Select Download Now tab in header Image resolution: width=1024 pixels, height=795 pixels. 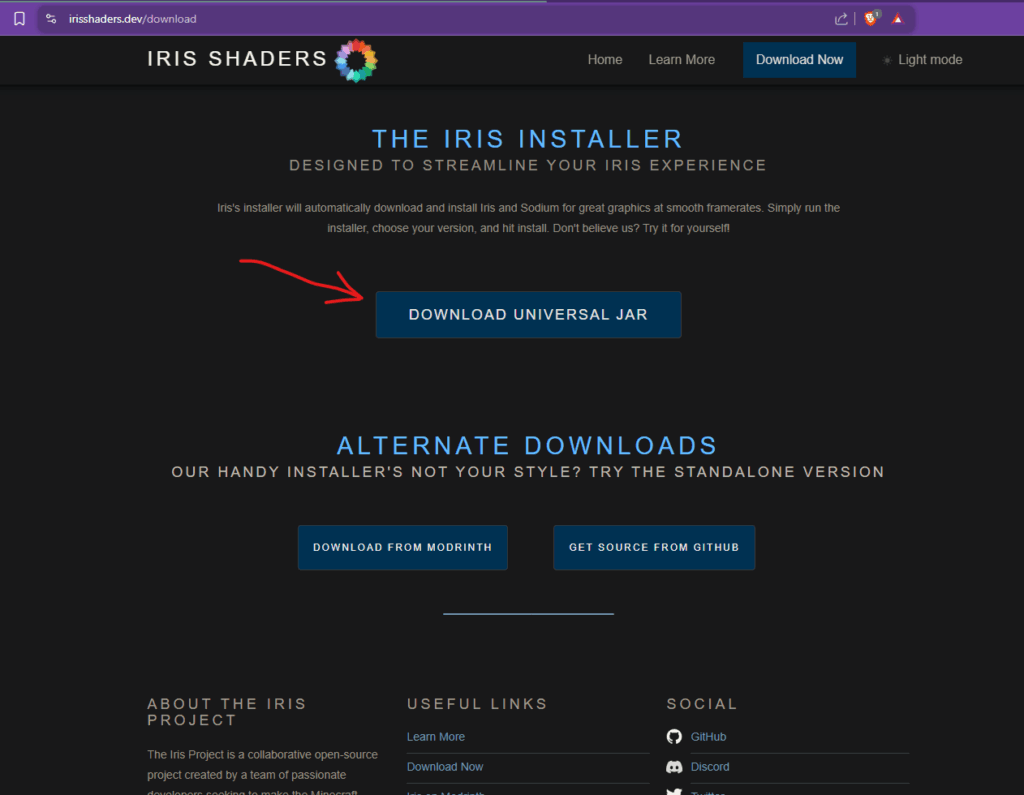click(799, 60)
